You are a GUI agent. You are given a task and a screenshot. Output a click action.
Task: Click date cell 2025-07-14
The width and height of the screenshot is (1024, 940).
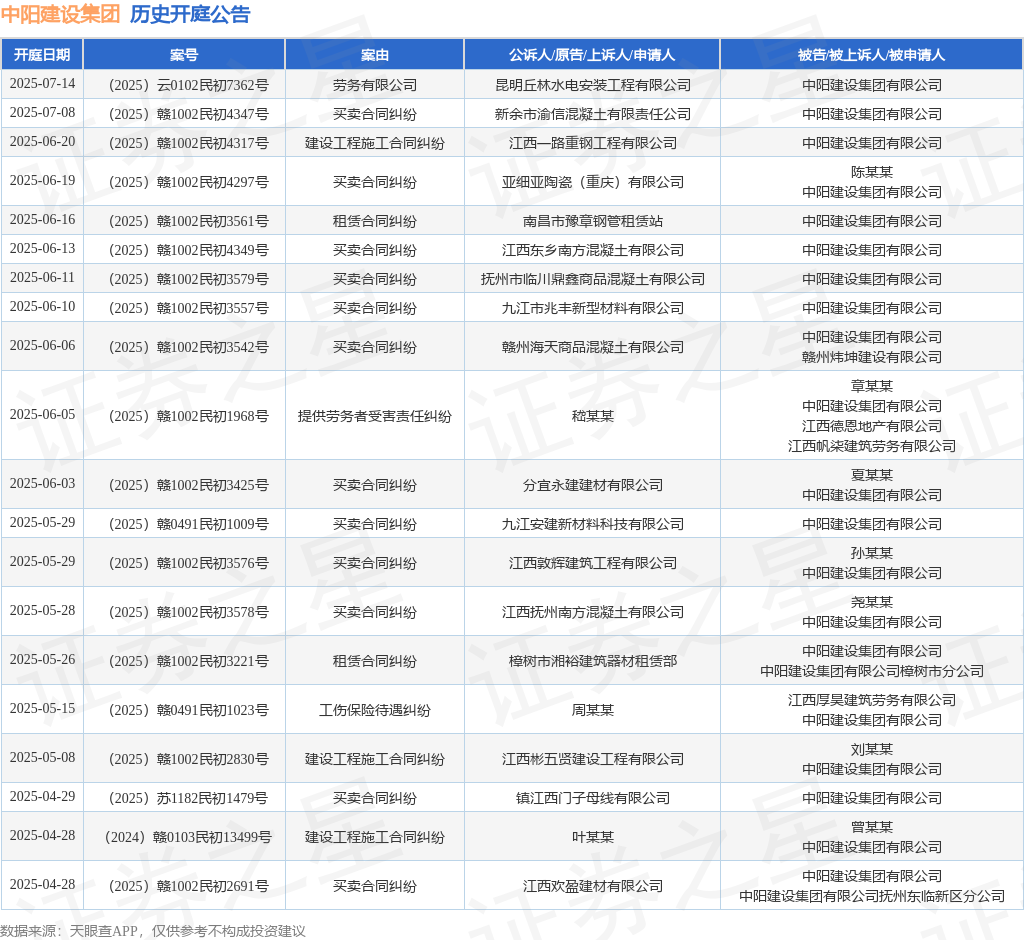[42, 84]
